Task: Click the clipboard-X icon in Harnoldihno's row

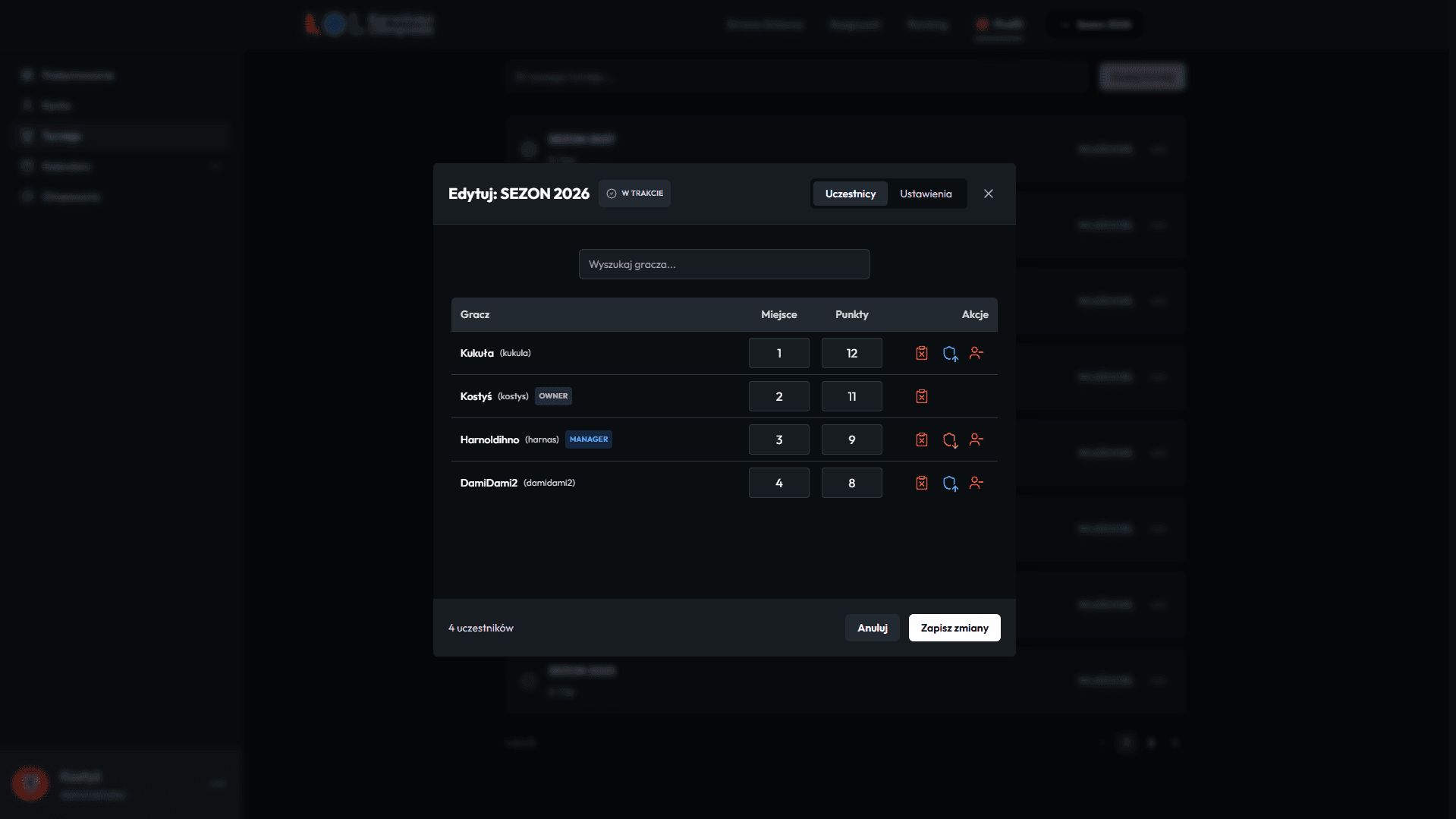Action: click(922, 439)
